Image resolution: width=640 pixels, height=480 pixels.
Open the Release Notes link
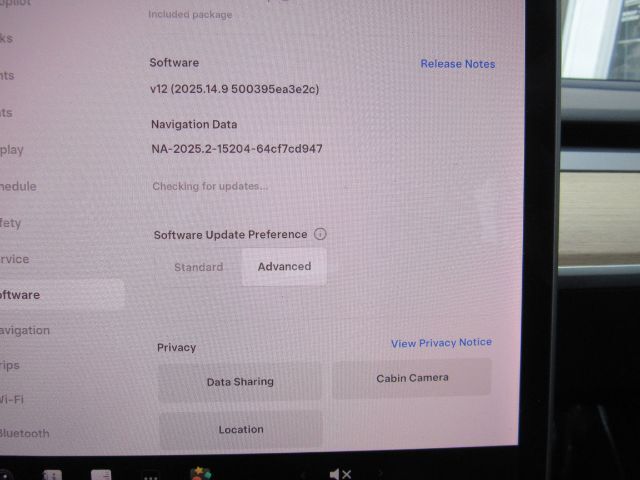click(458, 64)
